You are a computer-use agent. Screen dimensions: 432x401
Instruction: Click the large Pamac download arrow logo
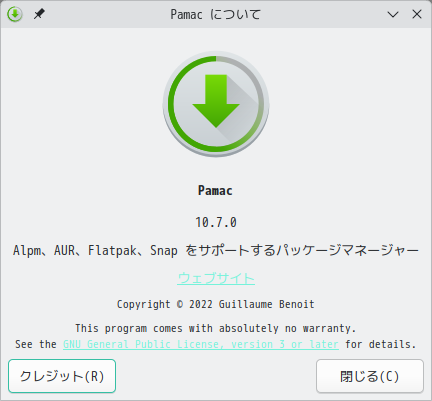(216, 104)
